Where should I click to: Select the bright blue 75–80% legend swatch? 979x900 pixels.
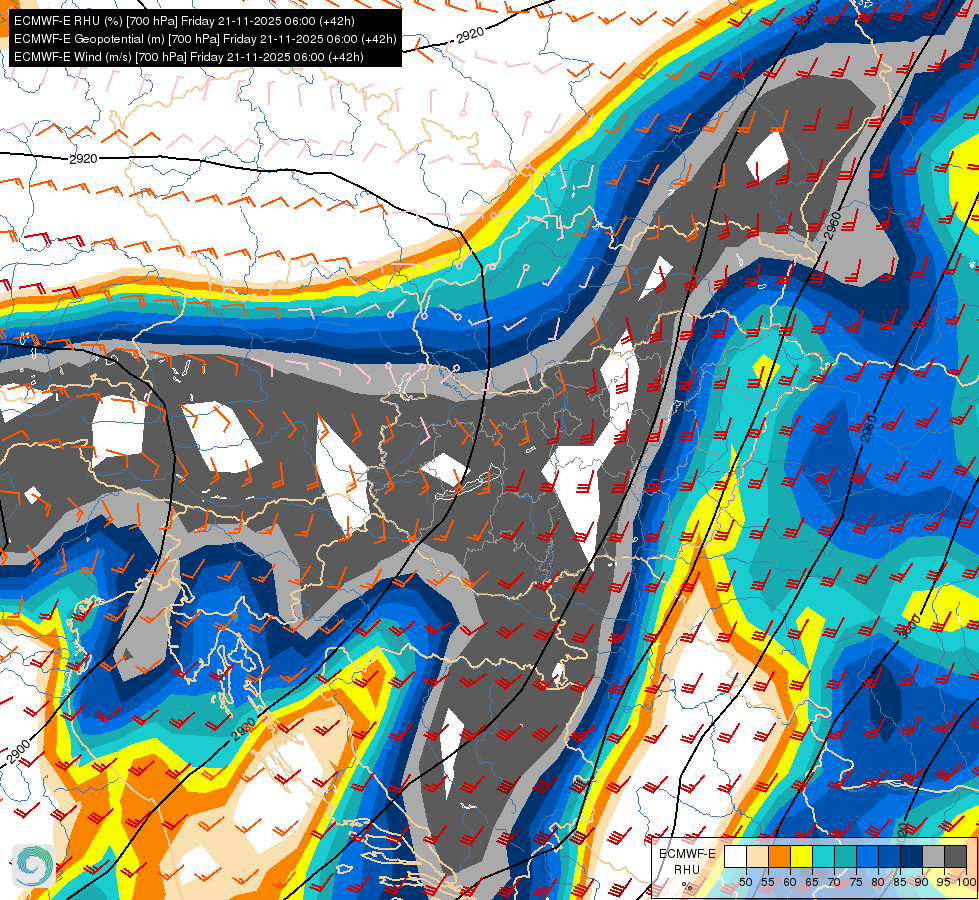point(867,856)
